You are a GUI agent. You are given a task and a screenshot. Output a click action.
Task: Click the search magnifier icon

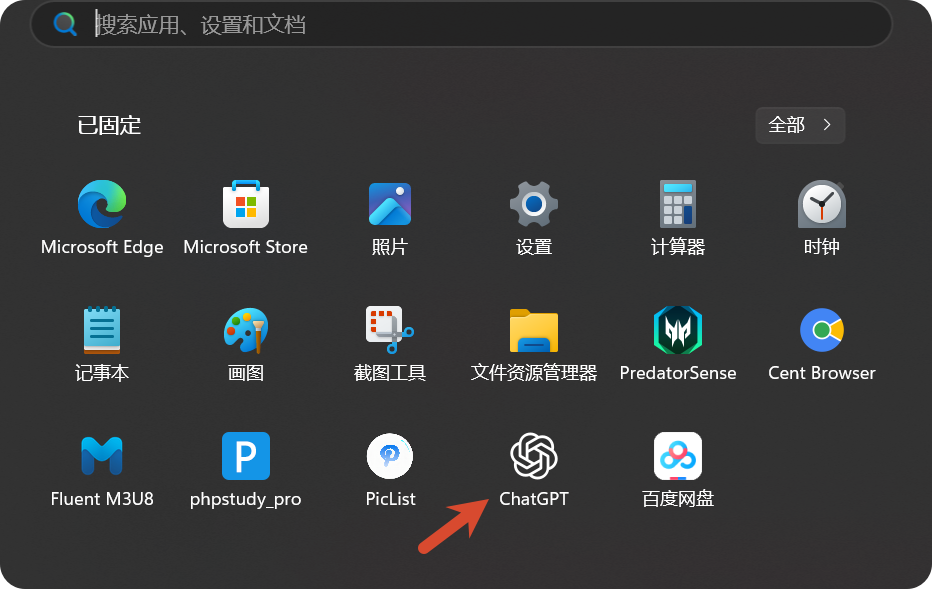point(65,24)
